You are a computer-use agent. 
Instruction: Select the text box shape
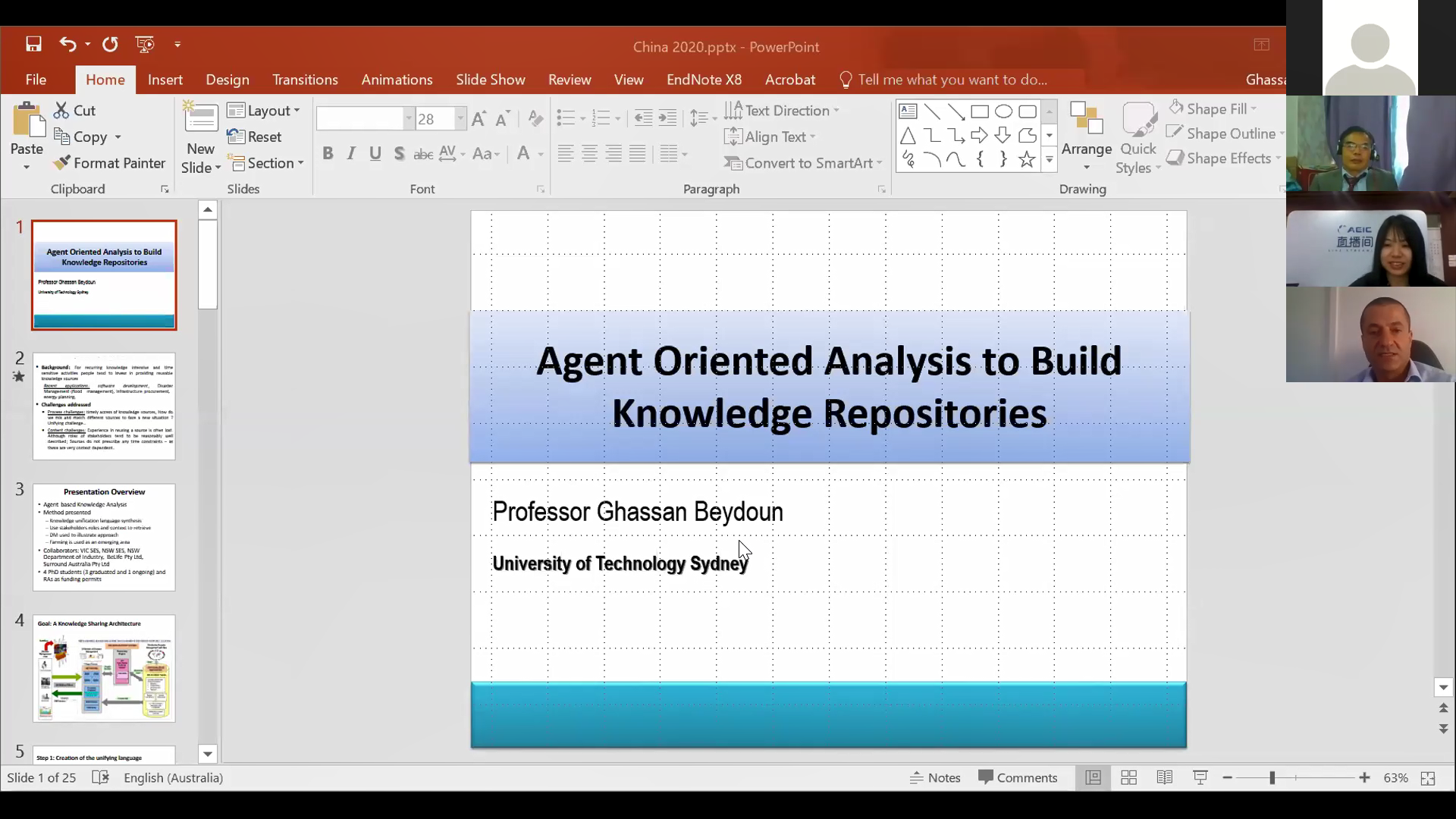908,111
